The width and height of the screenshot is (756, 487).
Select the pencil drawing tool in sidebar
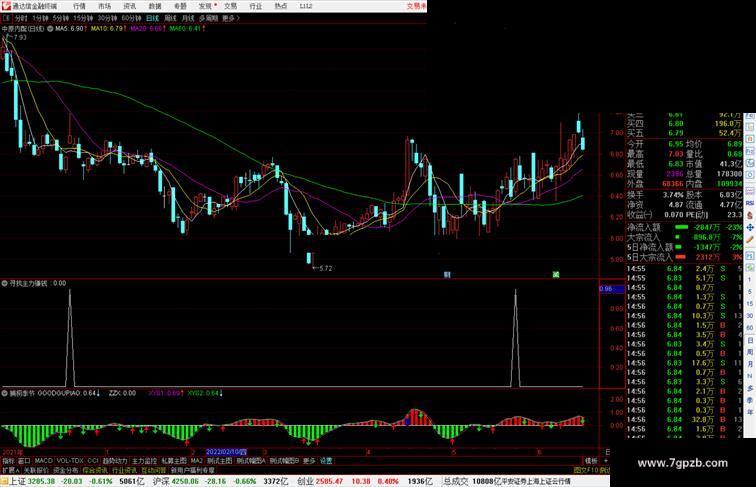tap(750, 240)
